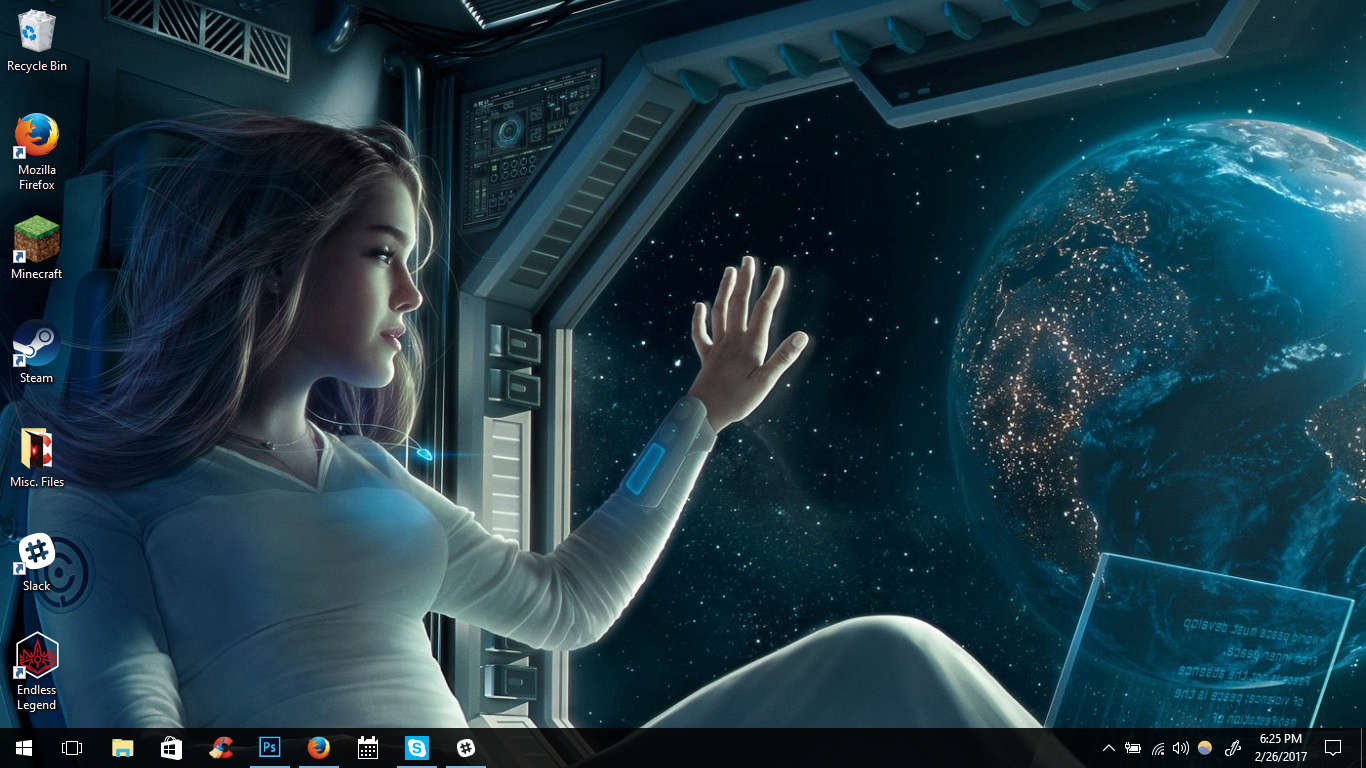Launch File Explorer from the taskbar
Viewport: 1366px width, 768px height.
pyautogui.click(x=122, y=748)
